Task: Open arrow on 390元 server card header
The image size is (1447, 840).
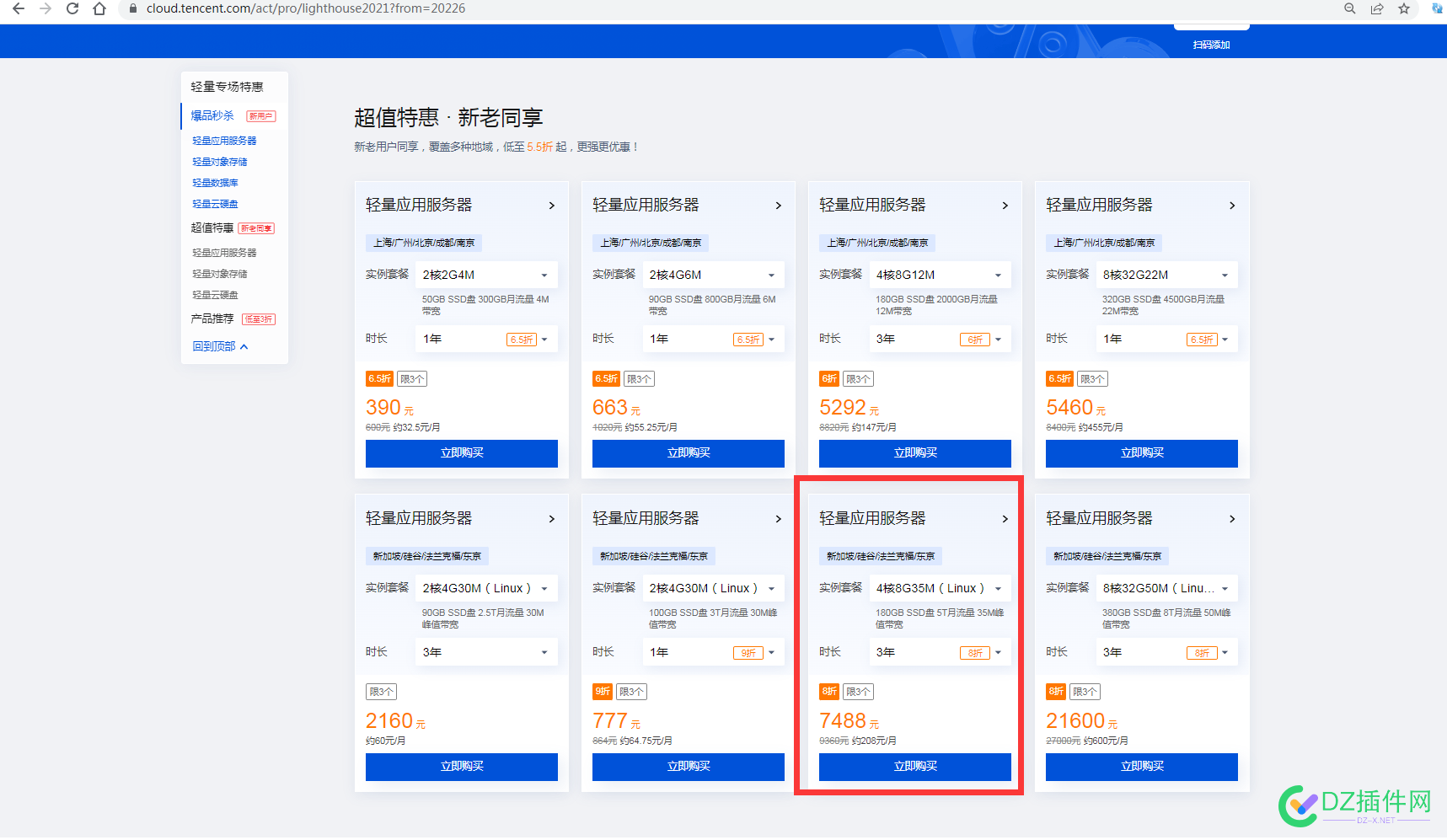Action: pos(552,206)
